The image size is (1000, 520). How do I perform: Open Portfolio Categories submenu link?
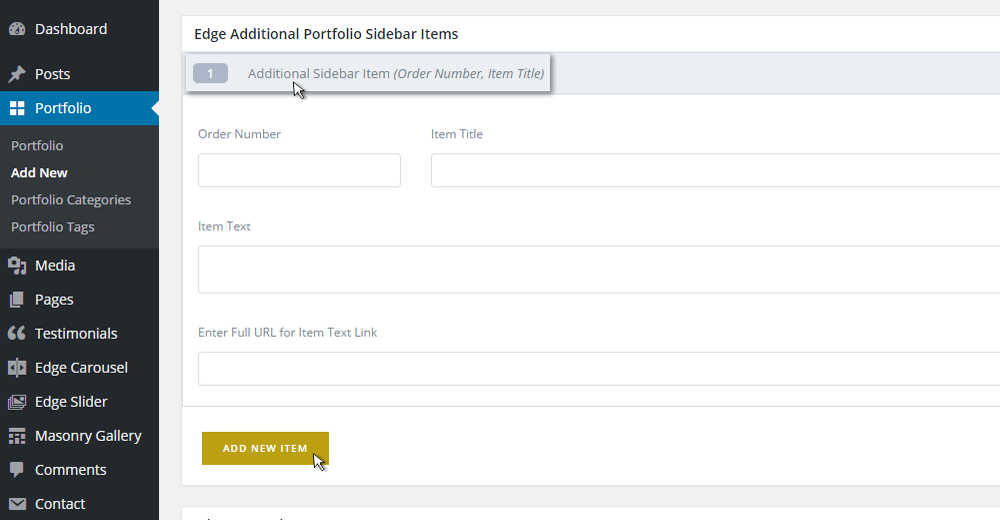(x=71, y=200)
